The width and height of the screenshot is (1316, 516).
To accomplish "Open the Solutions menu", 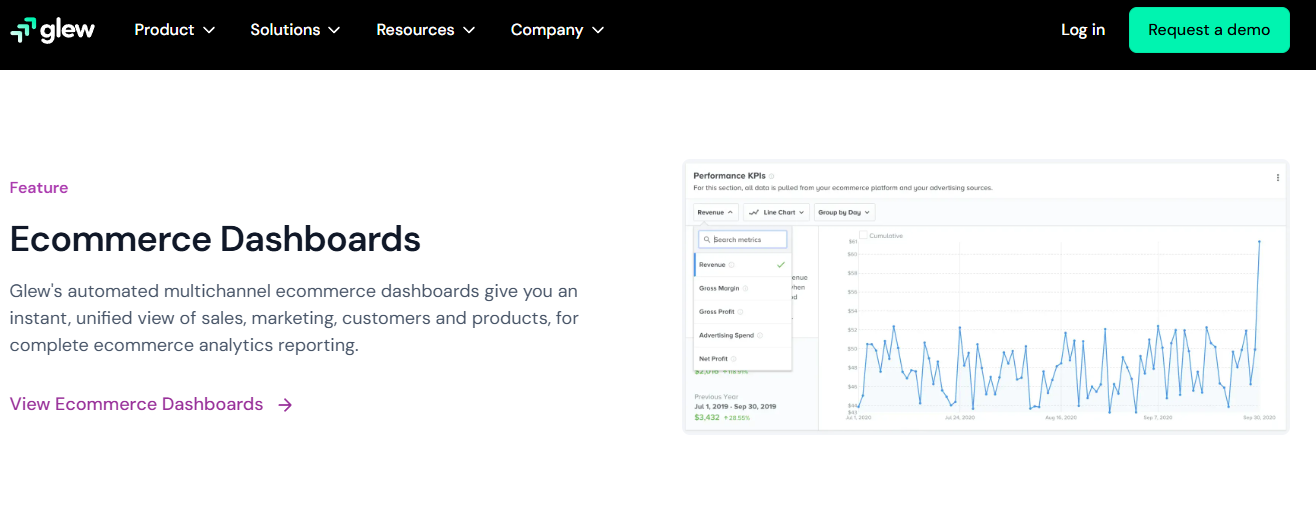I will [295, 30].
